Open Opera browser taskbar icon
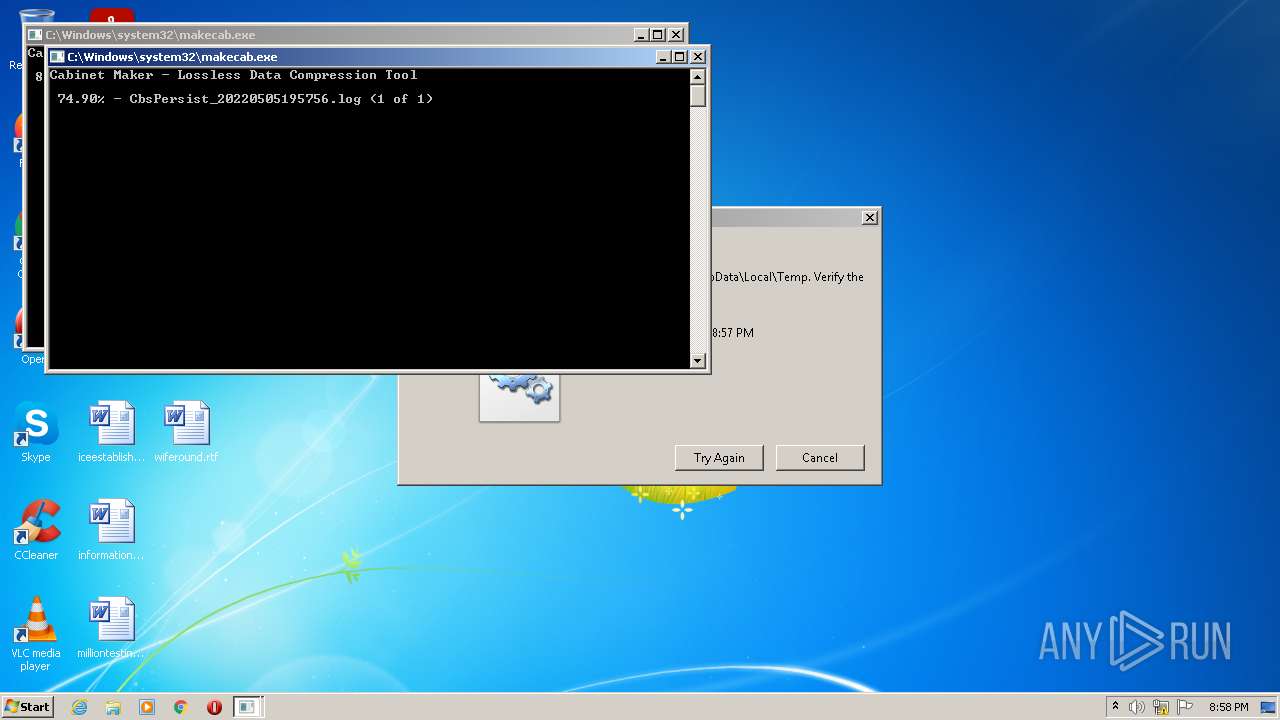1280x720 pixels. [x=214, y=707]
